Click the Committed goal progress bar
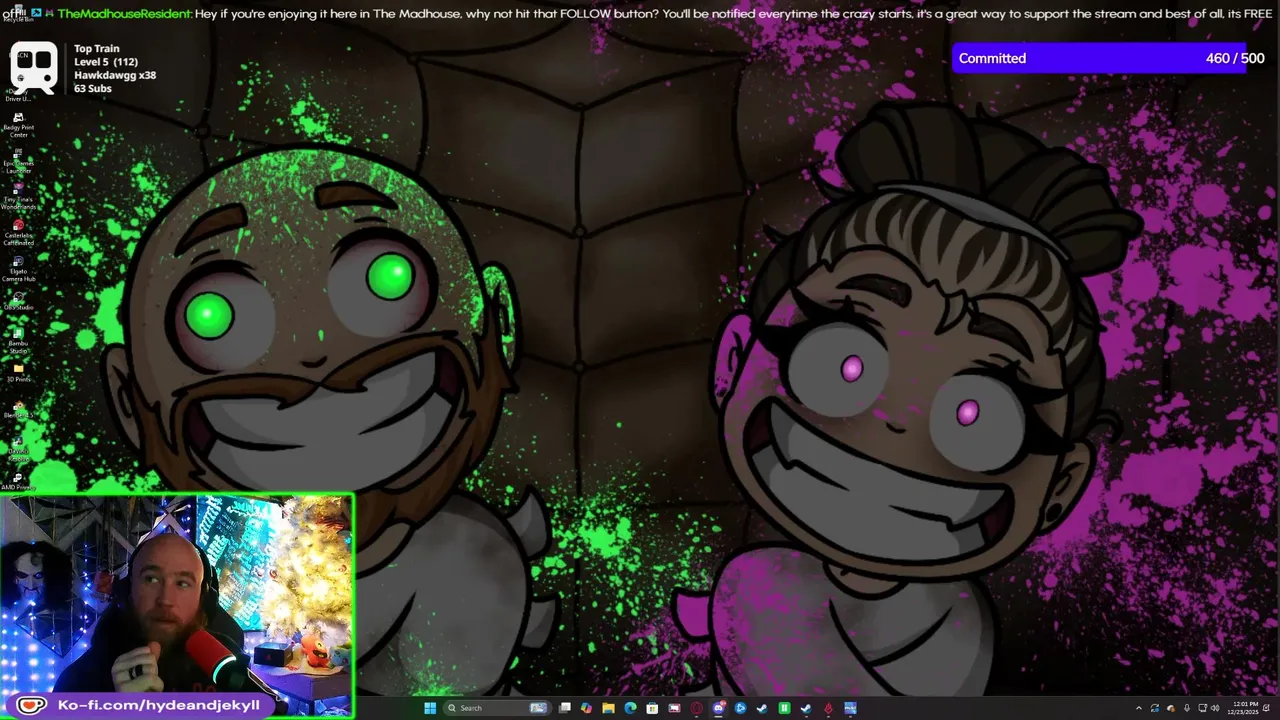 click(1111, 58)
